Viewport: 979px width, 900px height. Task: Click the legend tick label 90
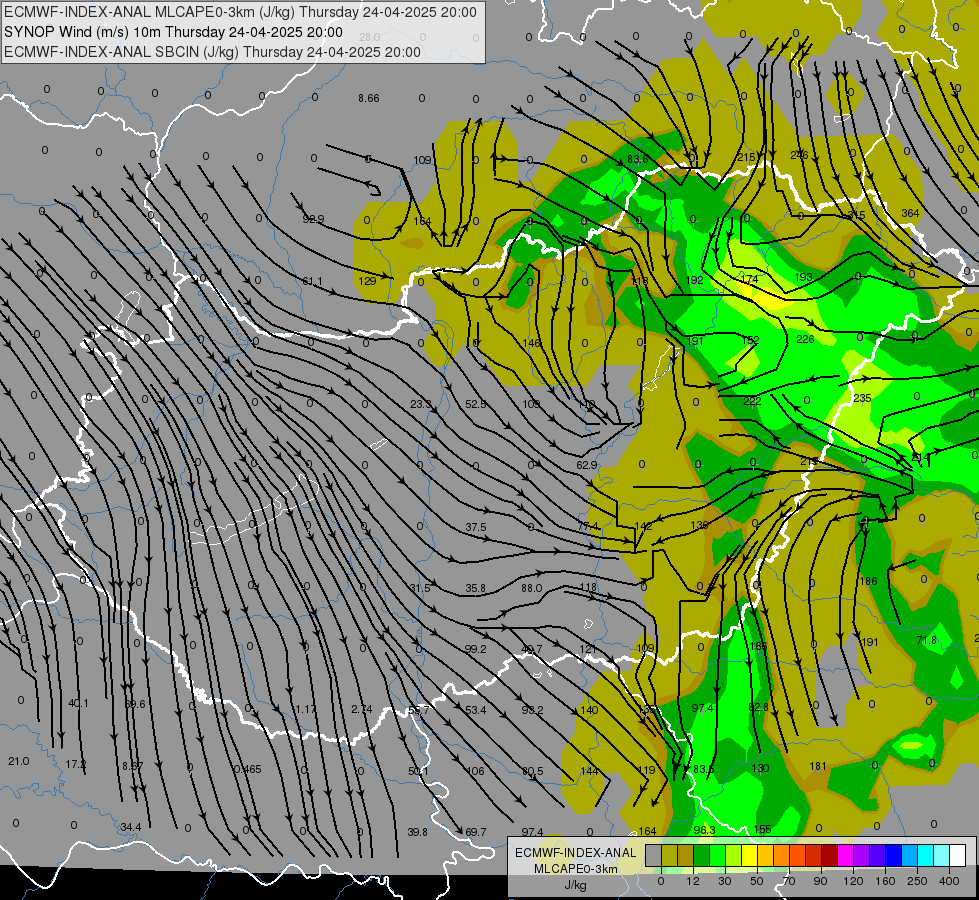pyautogui.click(x=820, y=881)
